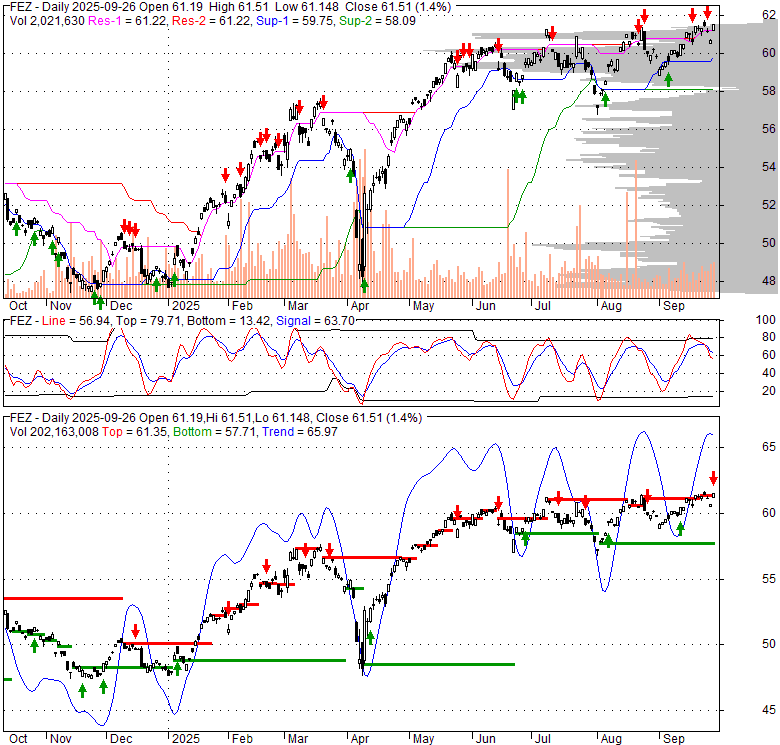Click the Sep label on top chart axis

point(674,306)
